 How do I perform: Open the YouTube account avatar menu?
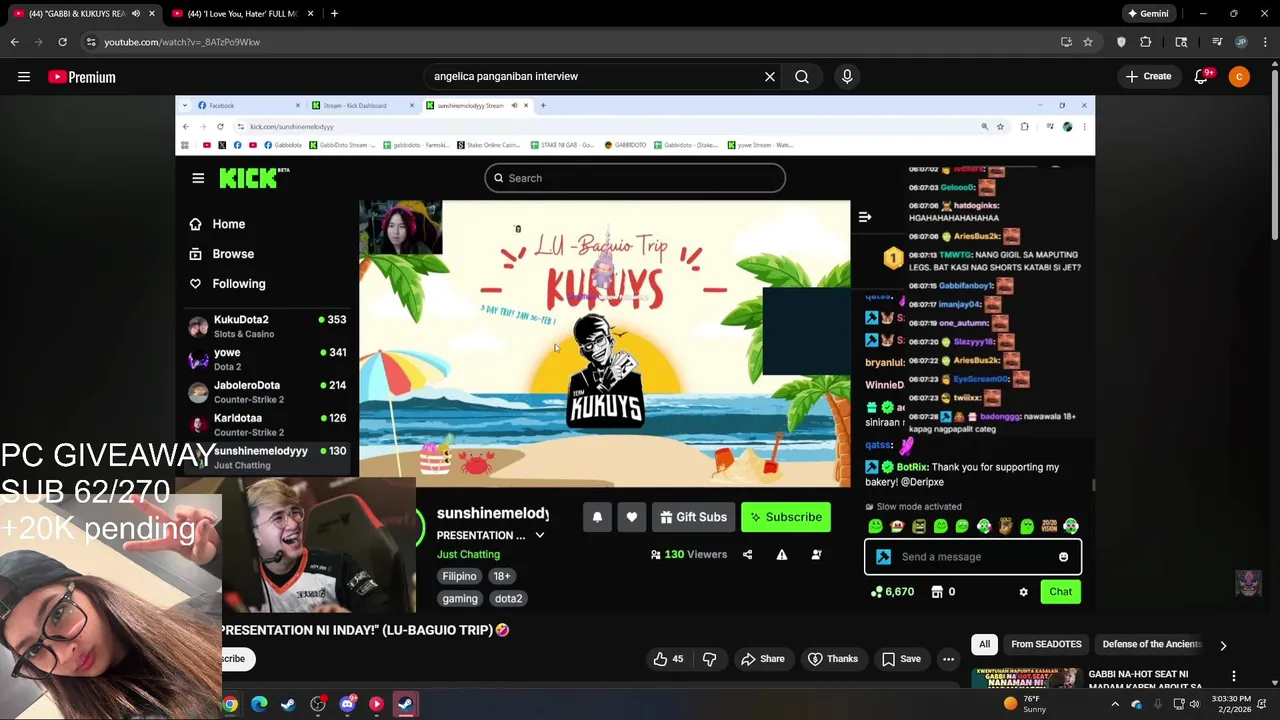pos(1239,77)
